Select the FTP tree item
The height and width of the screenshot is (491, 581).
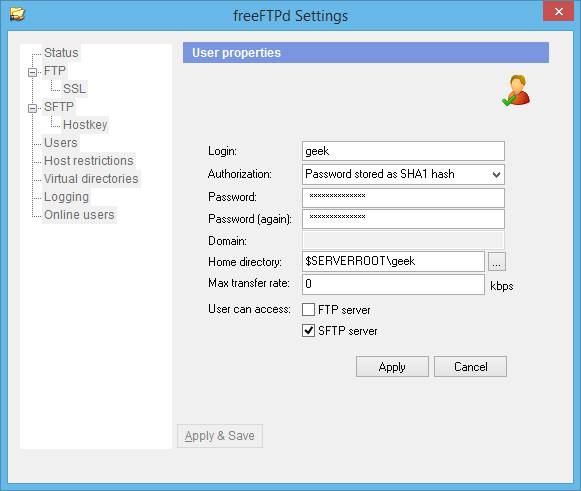point(54,70)
